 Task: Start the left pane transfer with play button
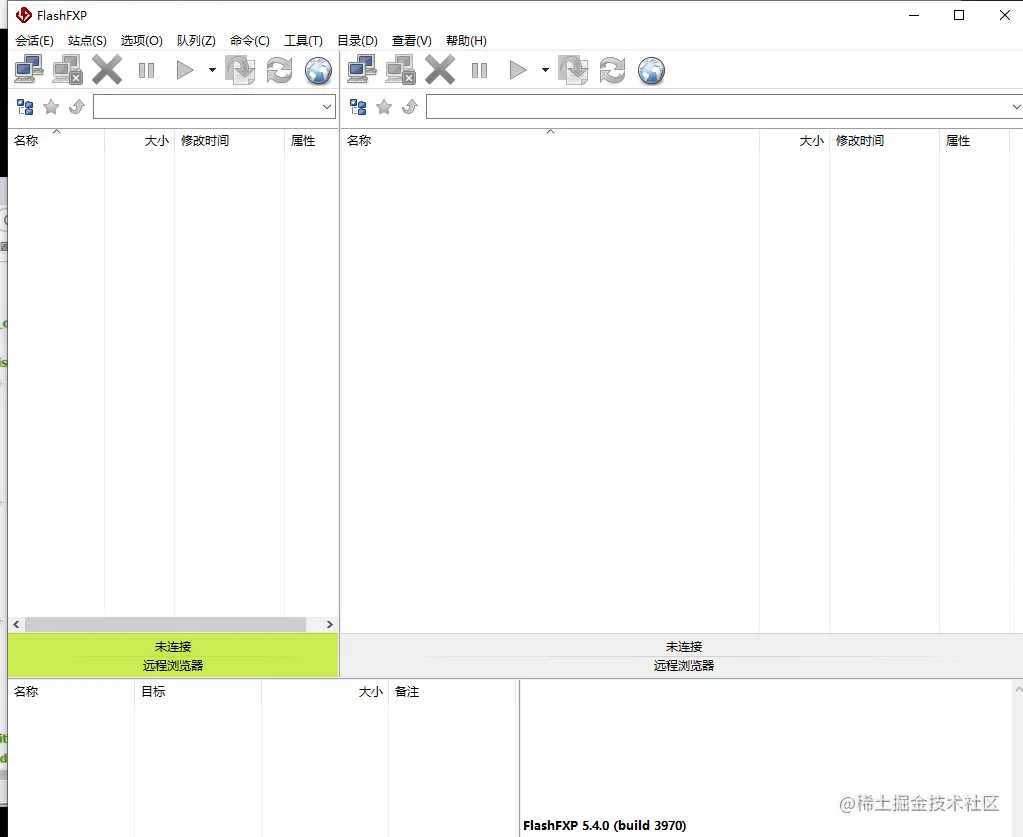pyautogui.click(x=185, y=70)
